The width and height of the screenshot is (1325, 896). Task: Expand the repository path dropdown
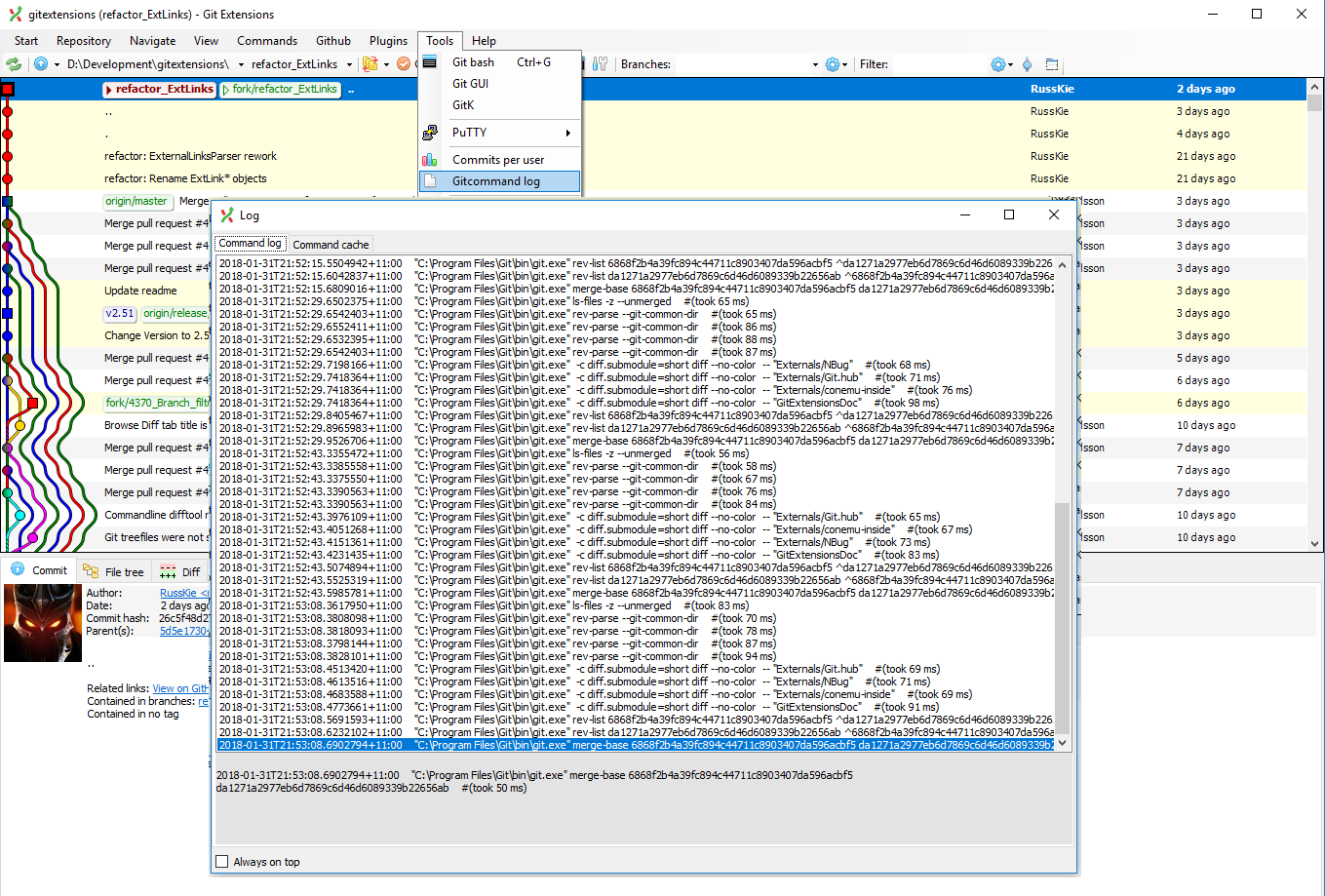(241, 63)
